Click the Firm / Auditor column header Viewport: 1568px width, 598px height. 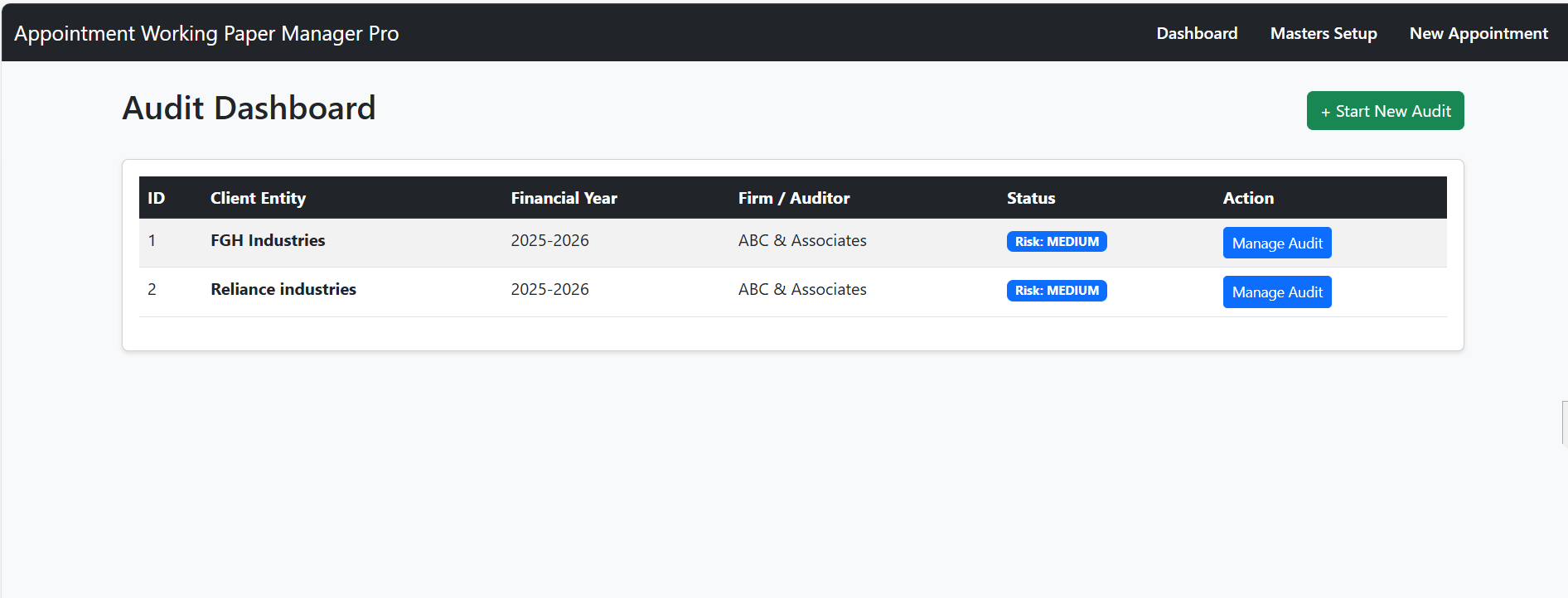click(x=793, y=198)
